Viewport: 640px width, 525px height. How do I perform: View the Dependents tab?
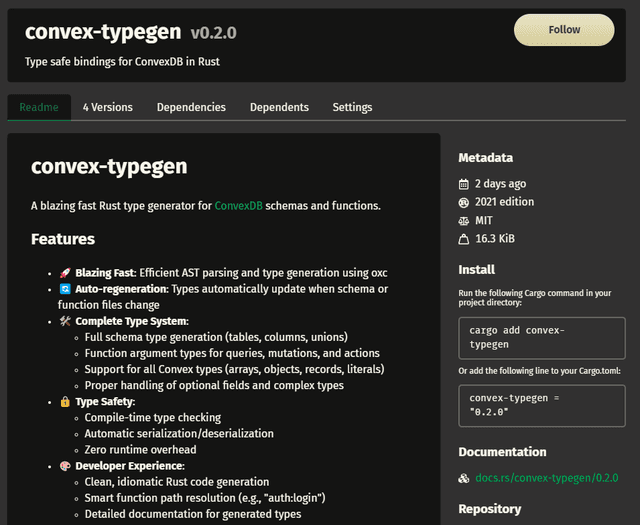(x=279, y=107)
